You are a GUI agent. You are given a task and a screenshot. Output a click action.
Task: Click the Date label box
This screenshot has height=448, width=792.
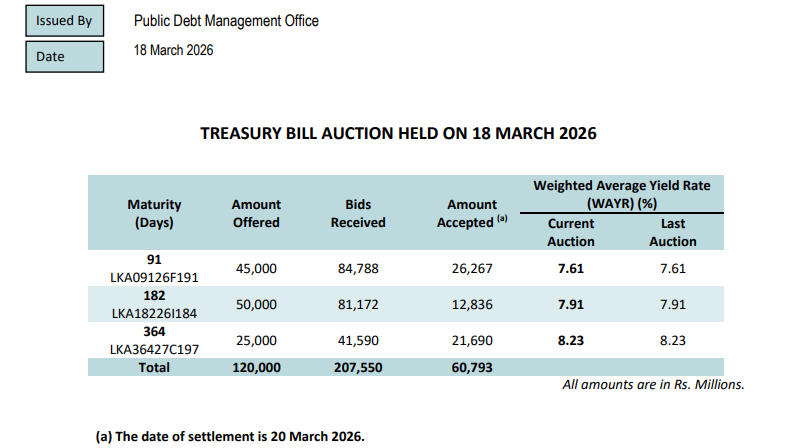(64, 57)
